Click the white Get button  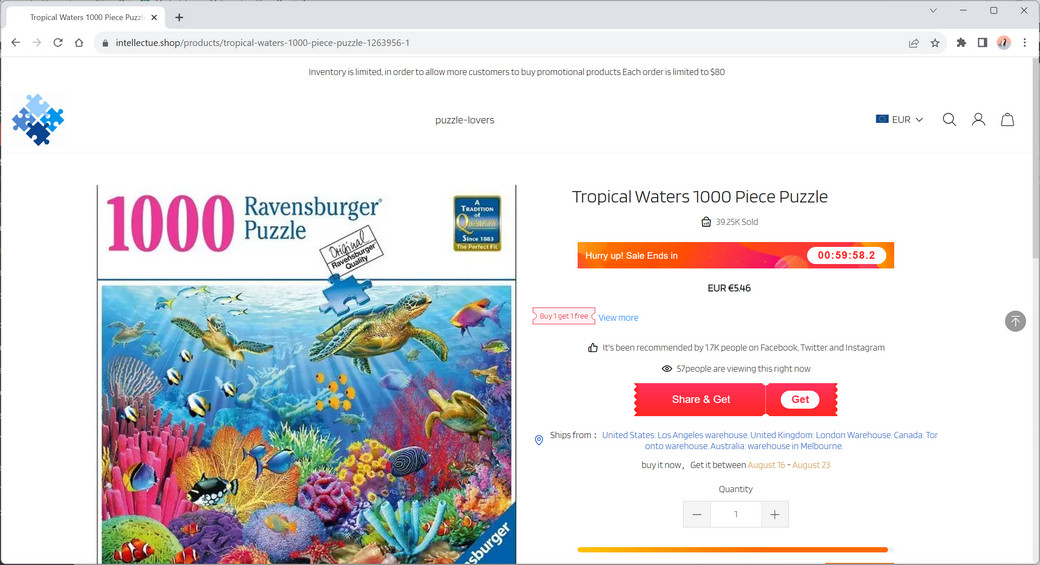(800, 399)
